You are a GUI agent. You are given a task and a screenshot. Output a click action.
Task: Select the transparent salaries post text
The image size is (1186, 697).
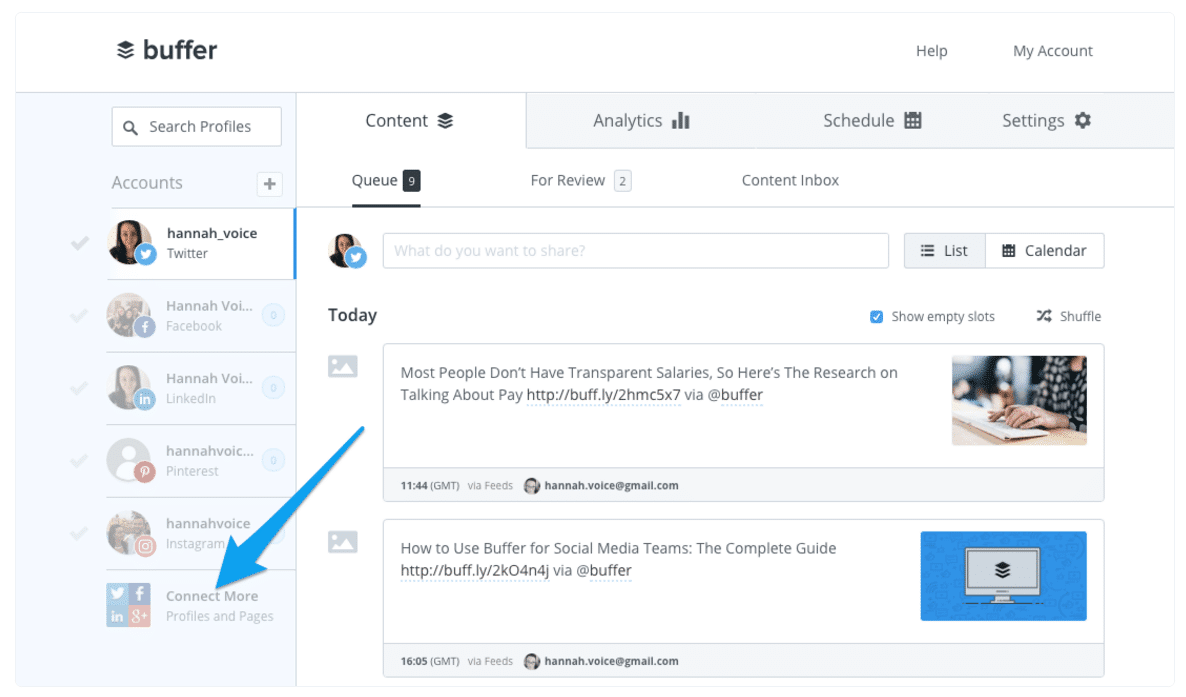coord(649,384)
